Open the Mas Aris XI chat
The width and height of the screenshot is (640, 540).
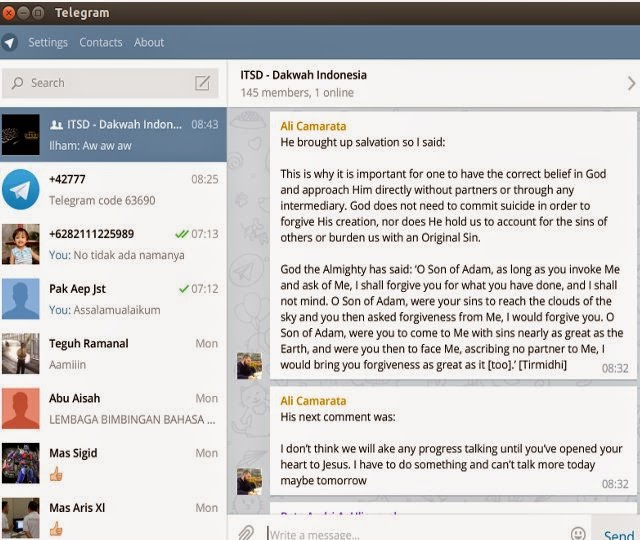coord(113,518)
